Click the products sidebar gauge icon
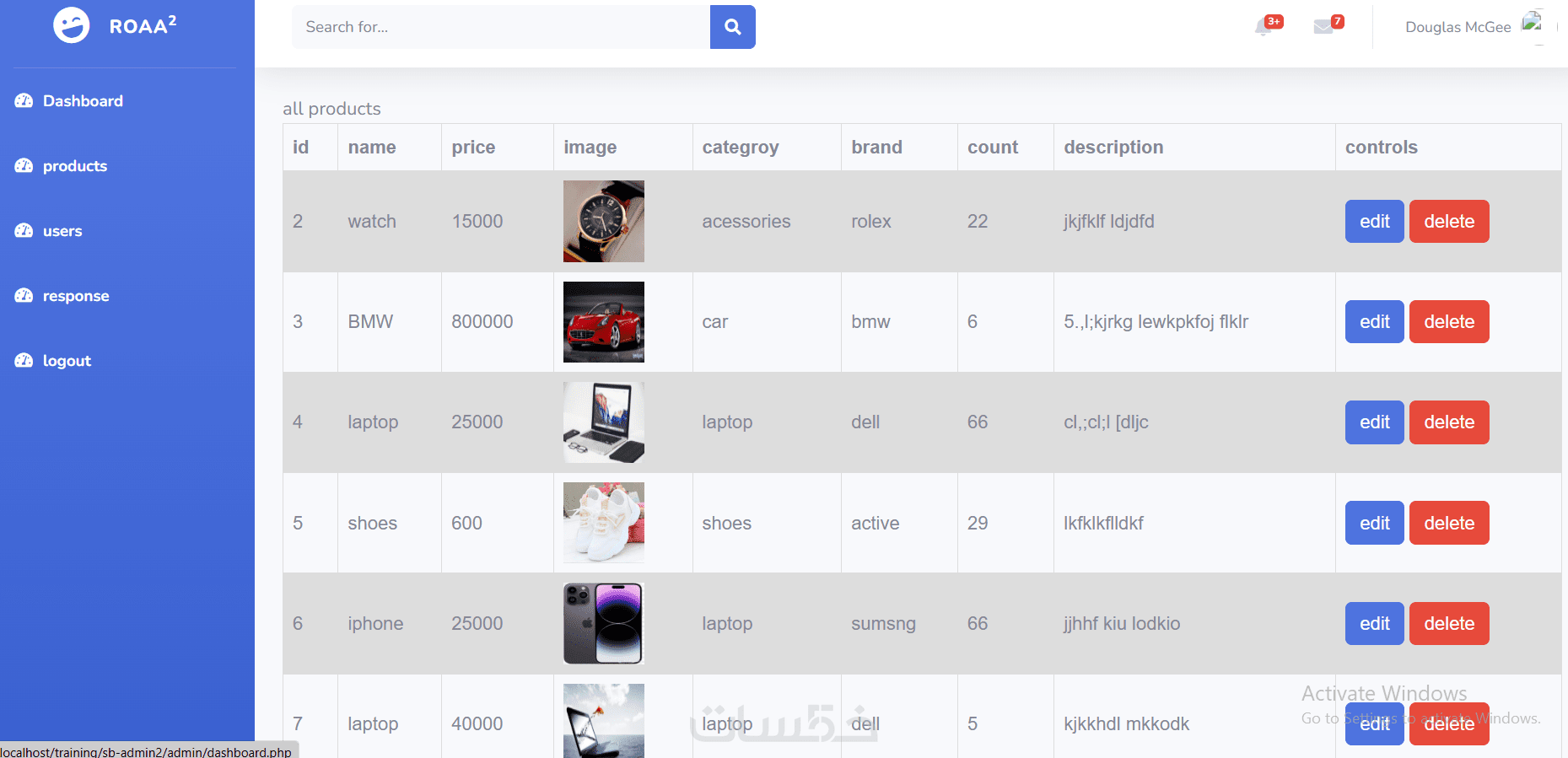 24,166
